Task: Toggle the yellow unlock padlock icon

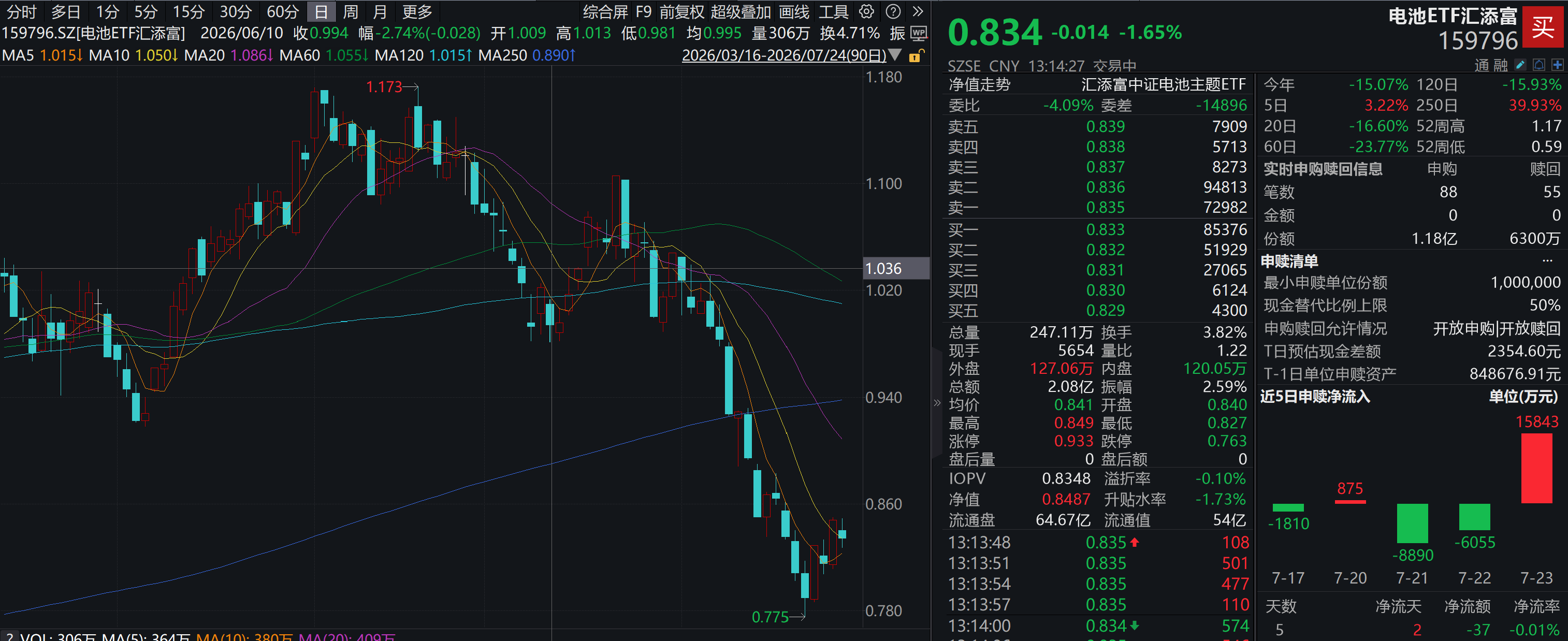Action: pos(916,56)
